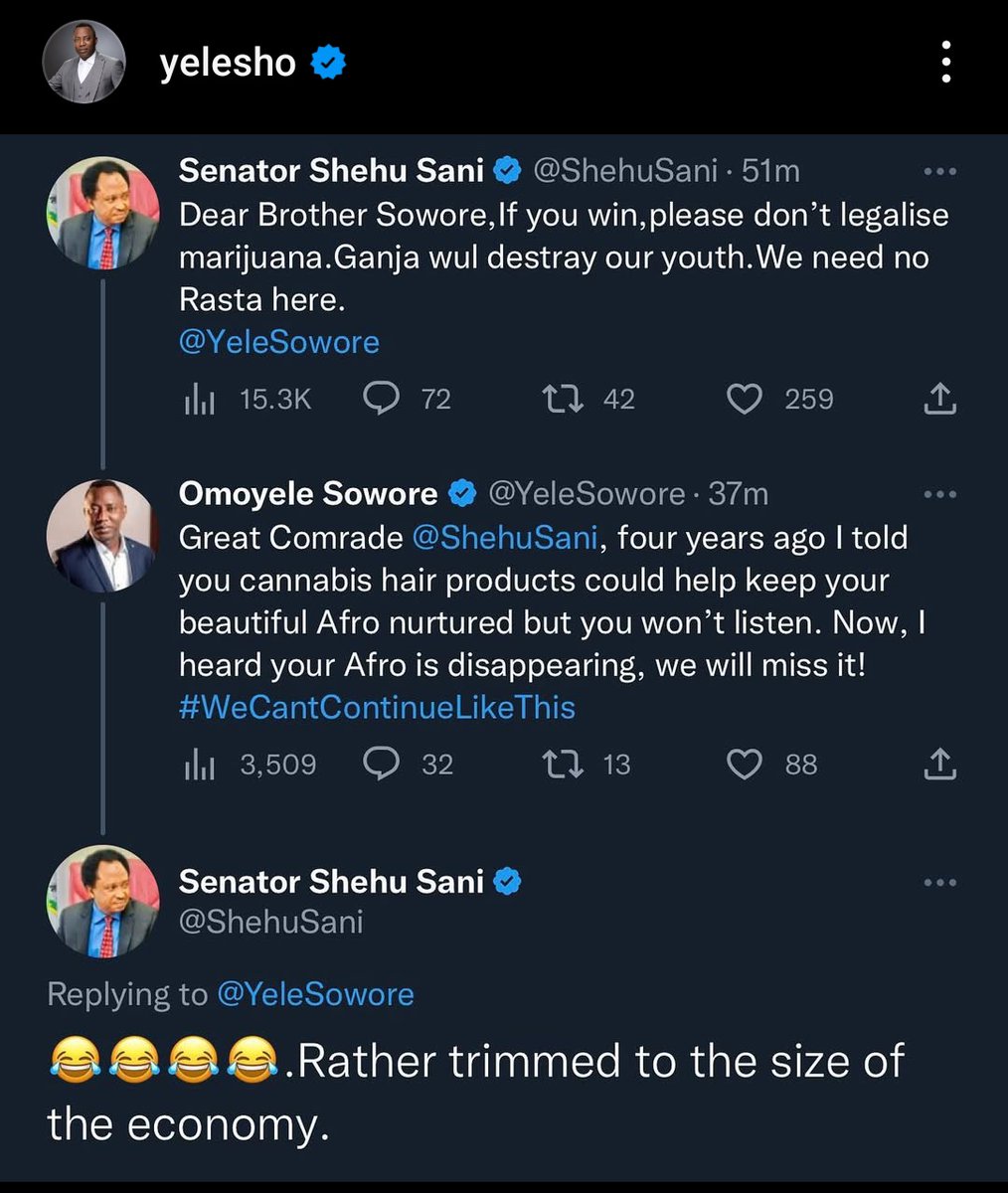This screenshot has height=1193, width=1008.
Task: Like Omoyele Sowore's tweet with 88 likes
Action: pos(745,764)
